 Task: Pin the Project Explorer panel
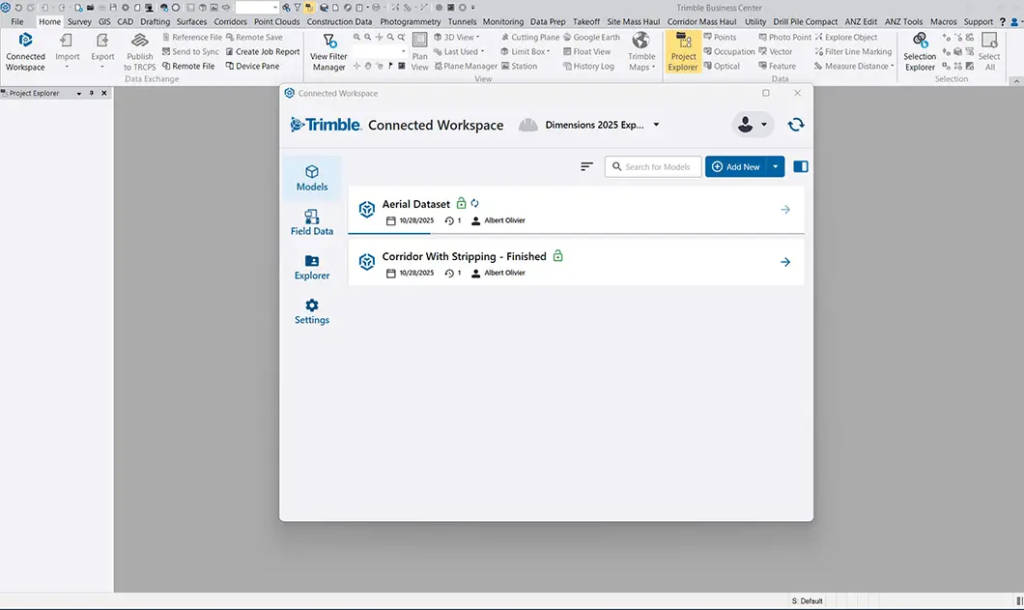(x=92, y=93)
